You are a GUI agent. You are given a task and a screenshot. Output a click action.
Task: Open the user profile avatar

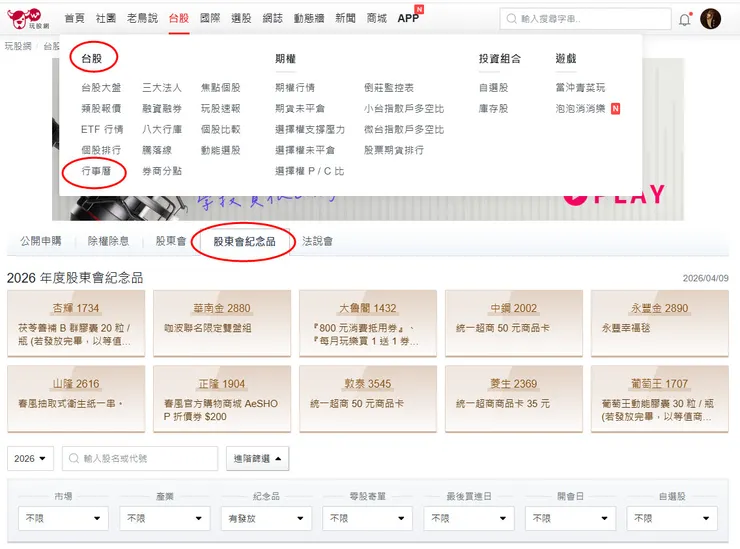pyautogui.click(x=710, y=19)
